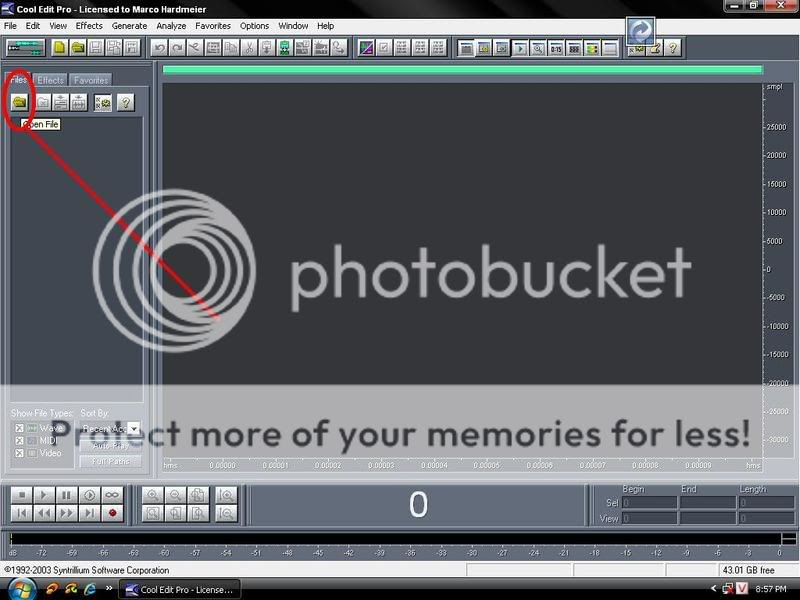
Task: Open the Edit menu
Action: (33, 26)
